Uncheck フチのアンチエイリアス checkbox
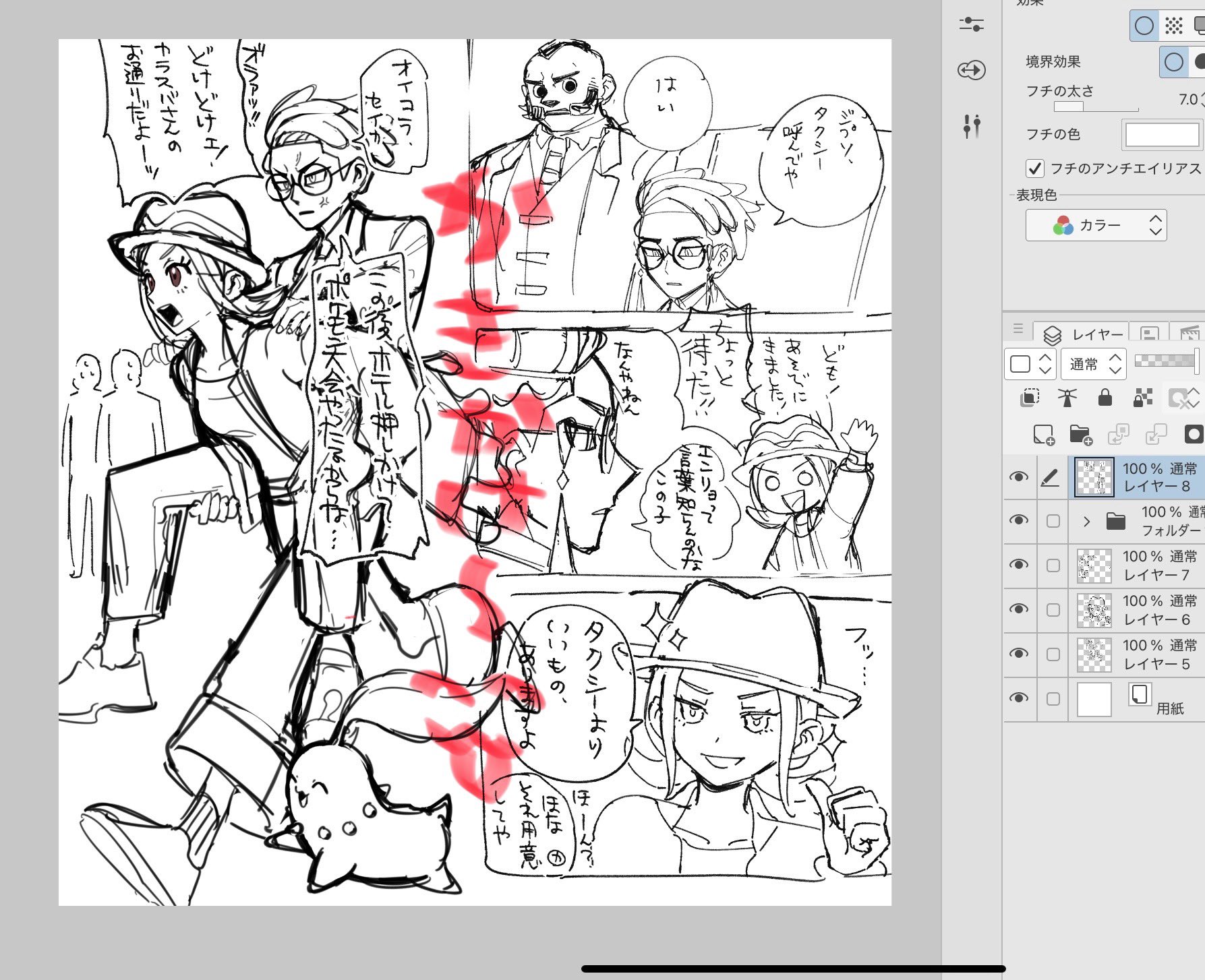Screen dimensions: 1205x980 1034,168
